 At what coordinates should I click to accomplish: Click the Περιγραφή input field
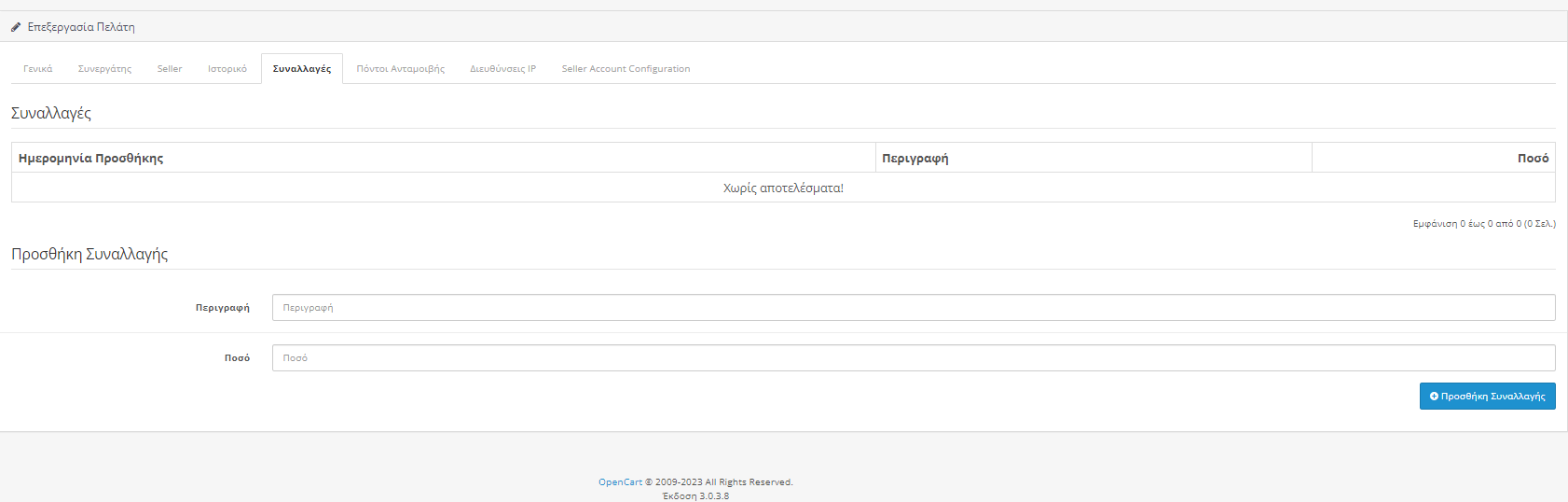click(914, 308)
